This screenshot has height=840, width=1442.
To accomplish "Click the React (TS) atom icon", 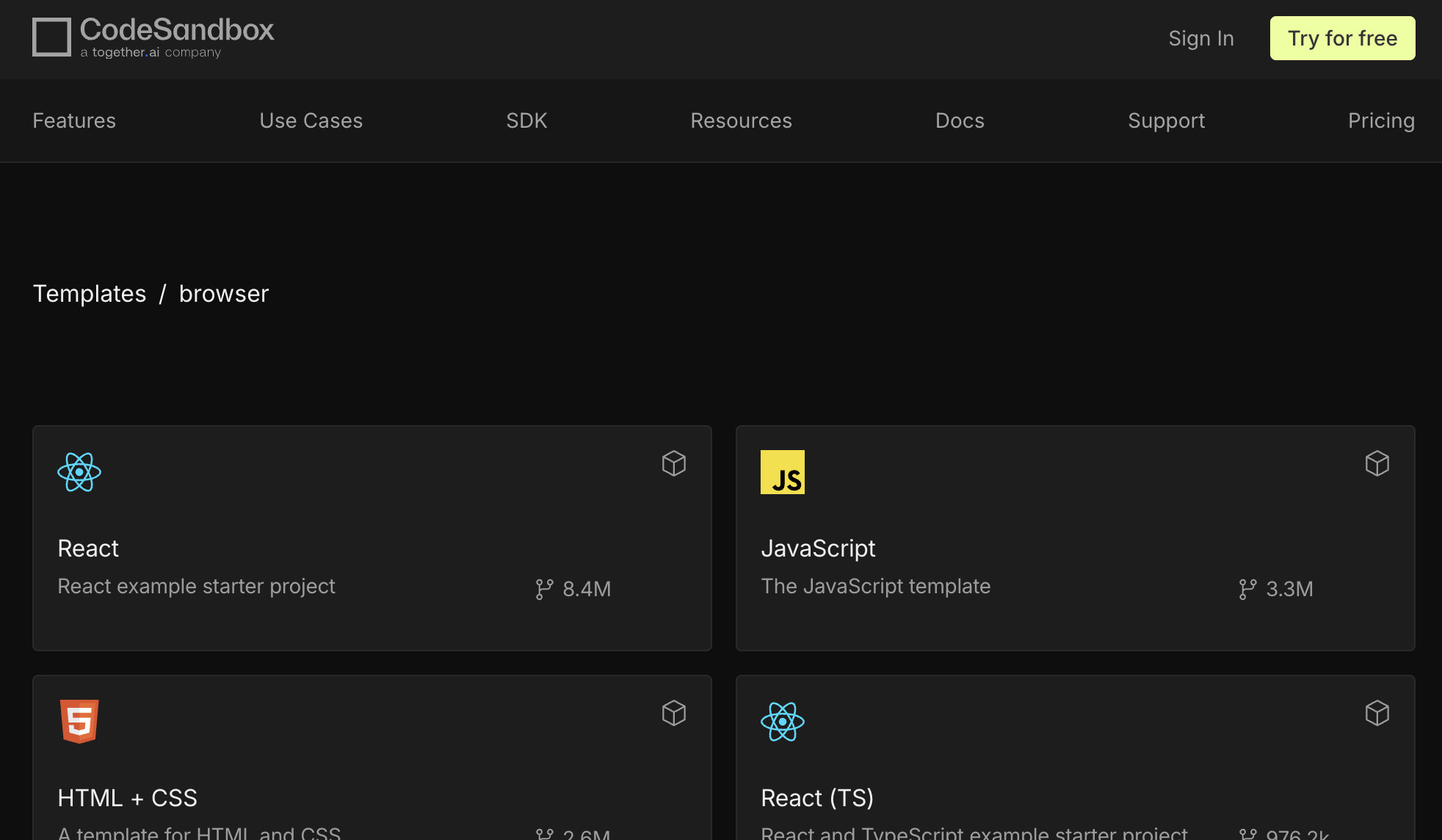I will [x=783, y=722].
